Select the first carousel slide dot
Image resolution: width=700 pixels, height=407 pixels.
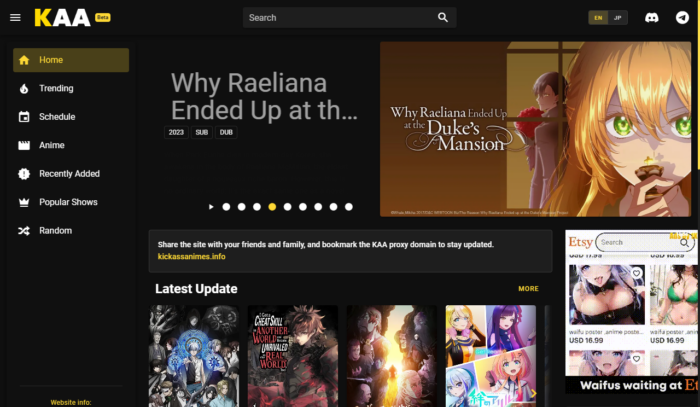coord(226,207)
